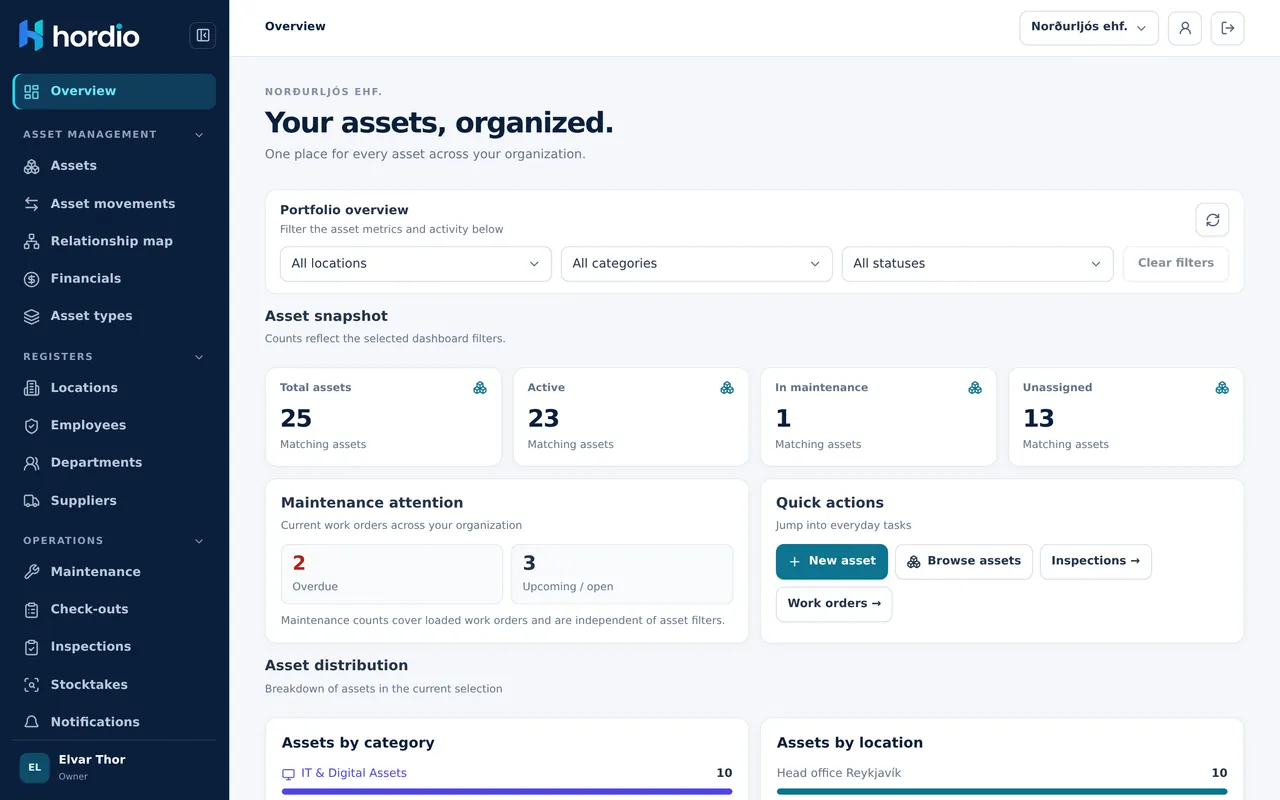
Task: Click the Head office Reykjavík progress bar
Action: click(x=1002, y=791)
